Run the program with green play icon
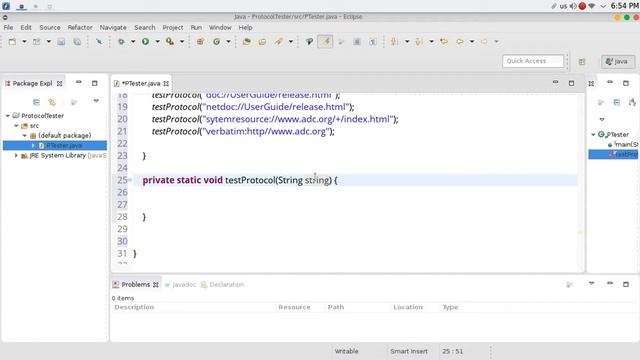The image size is (640, 360). [145, 42]
